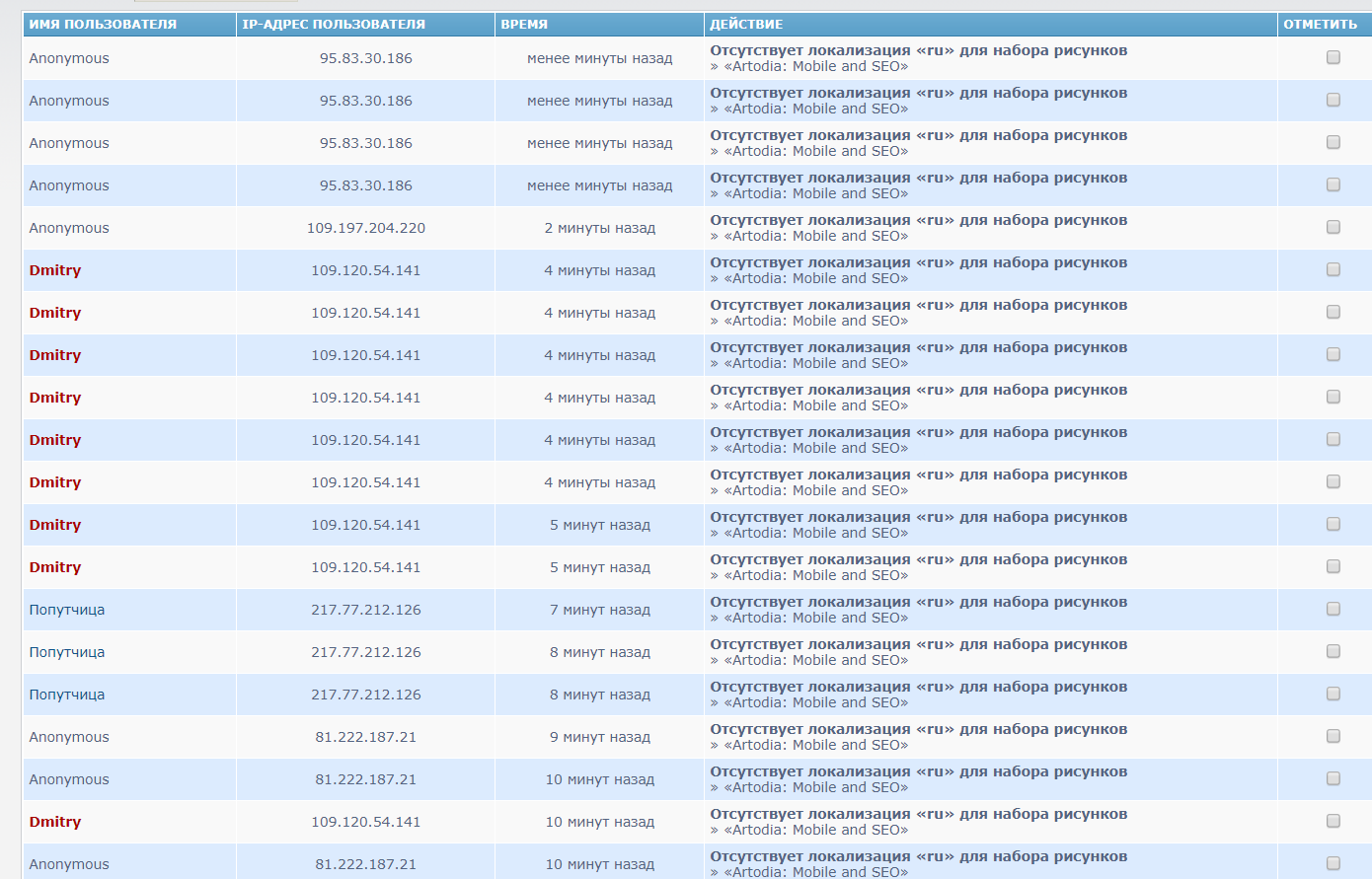
Task: Click 'Отсутствует локализация' action in the 7 минут назад row
Action: 918,602
